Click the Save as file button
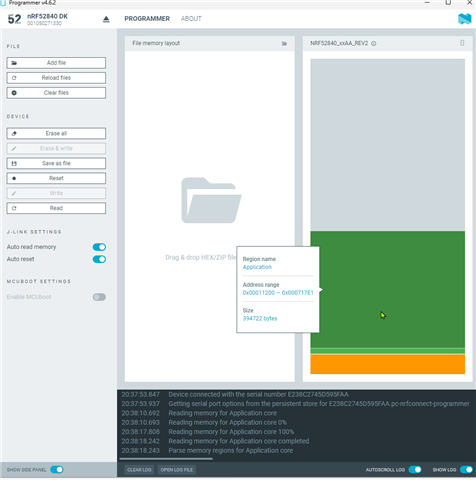 [56, 163]
